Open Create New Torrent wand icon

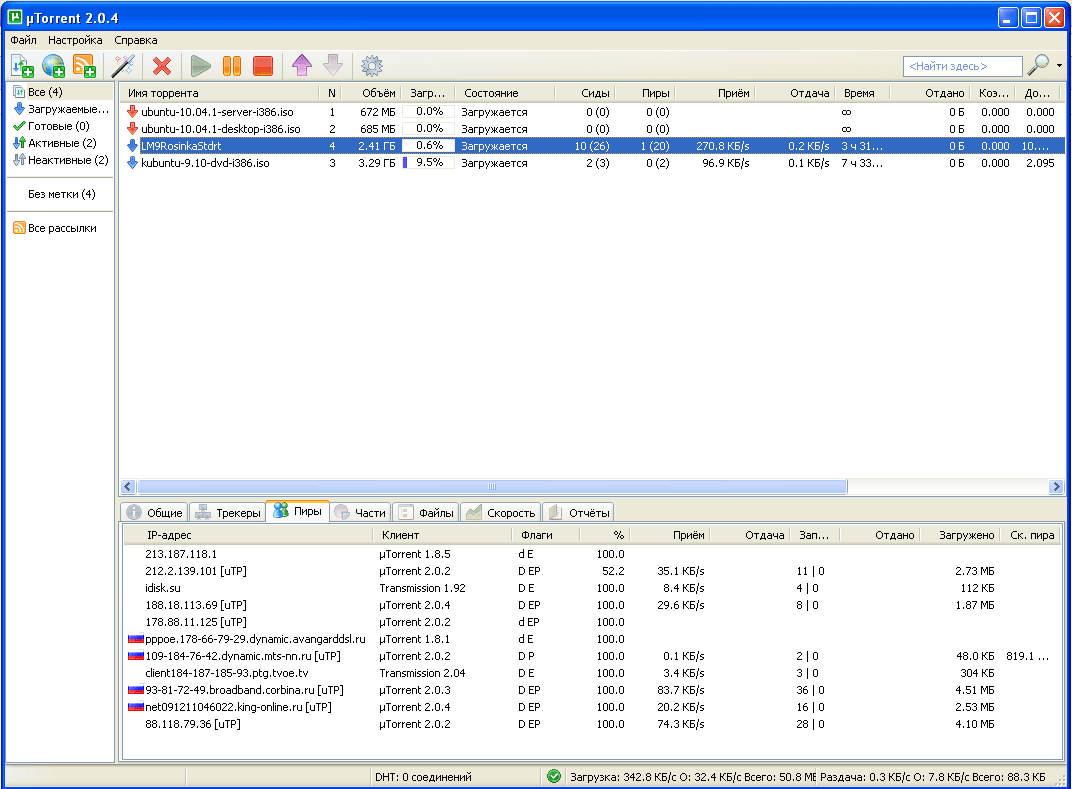[123, 66]
